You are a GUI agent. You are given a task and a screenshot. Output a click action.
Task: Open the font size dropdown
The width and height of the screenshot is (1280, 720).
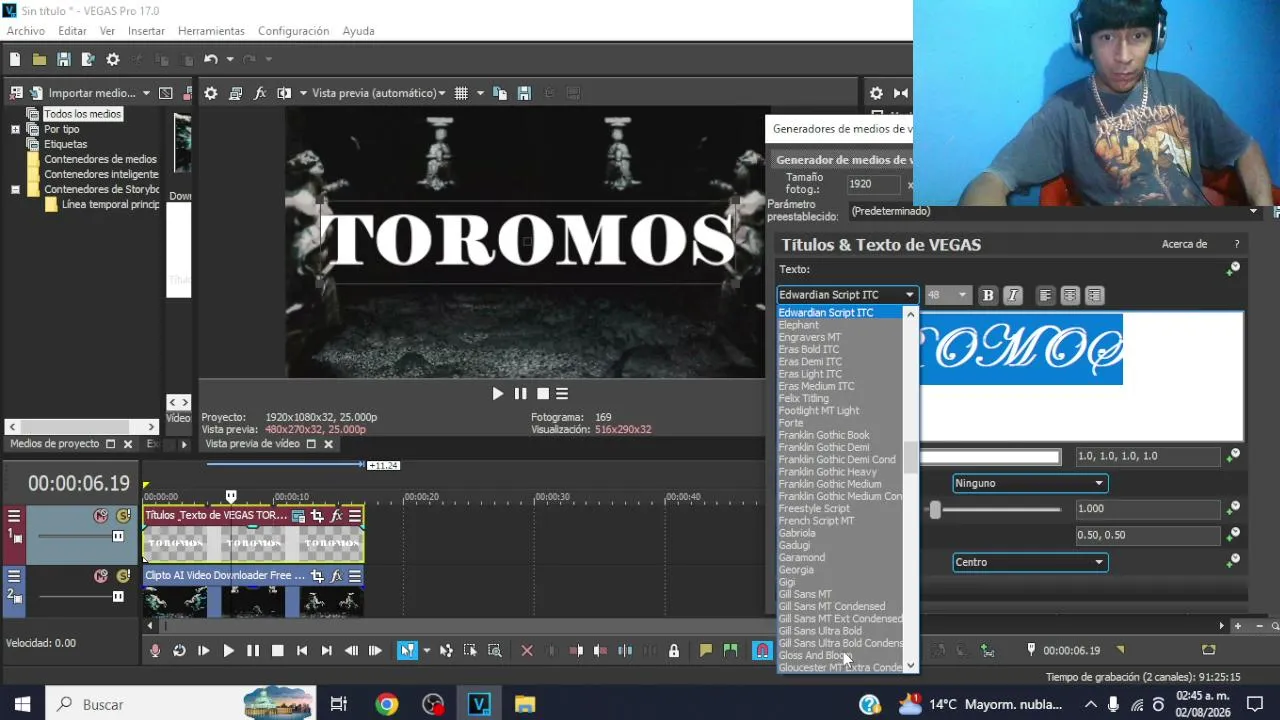[x=947, y=295]
